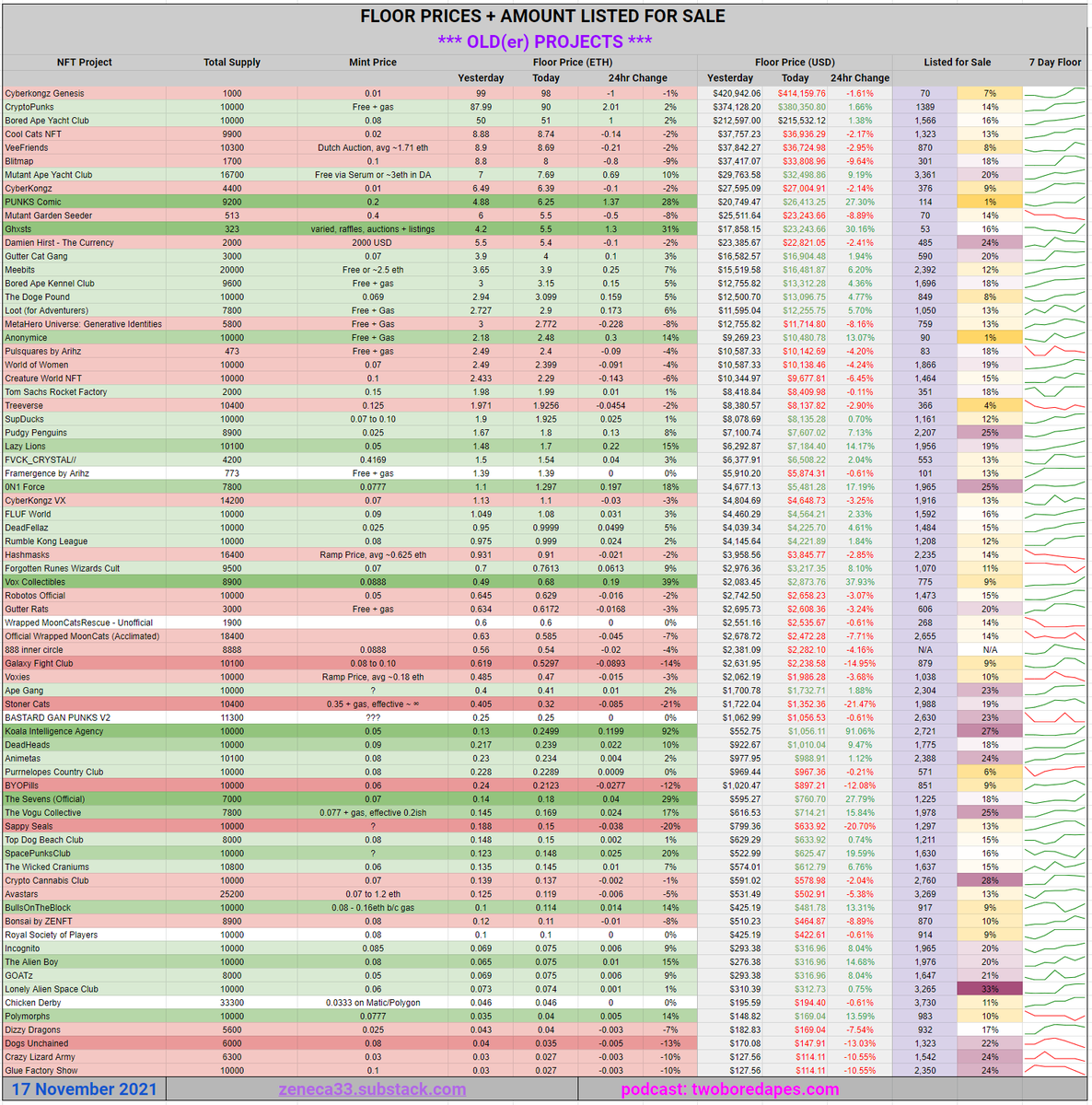Select the 'Cool Cats NFT' name cell
This screenshot has width=1092, height=1105.
(x=84, y=134)
